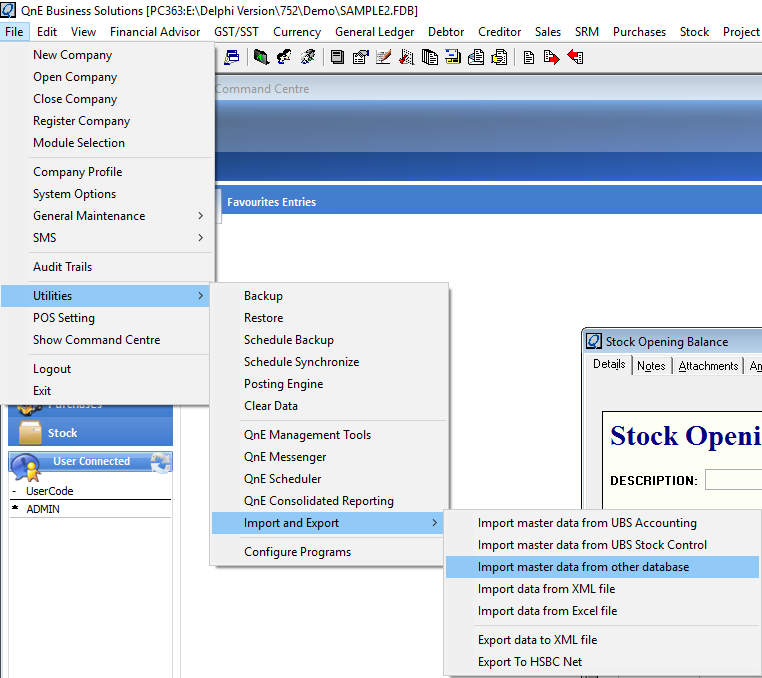
Task: Open the General Ledger menu
Action: click(375, 32)
